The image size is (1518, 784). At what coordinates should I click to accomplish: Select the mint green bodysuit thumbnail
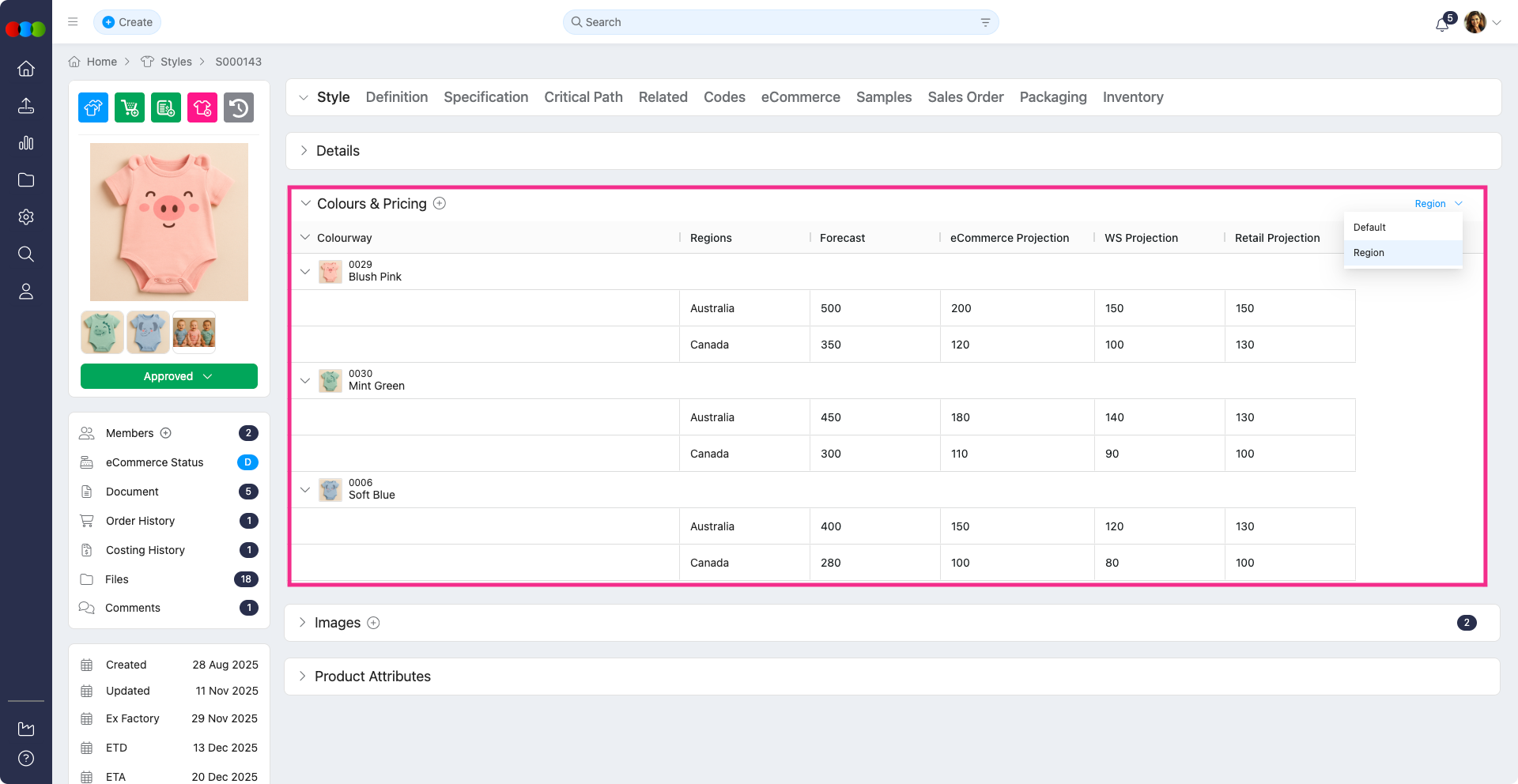pos(102,332)
